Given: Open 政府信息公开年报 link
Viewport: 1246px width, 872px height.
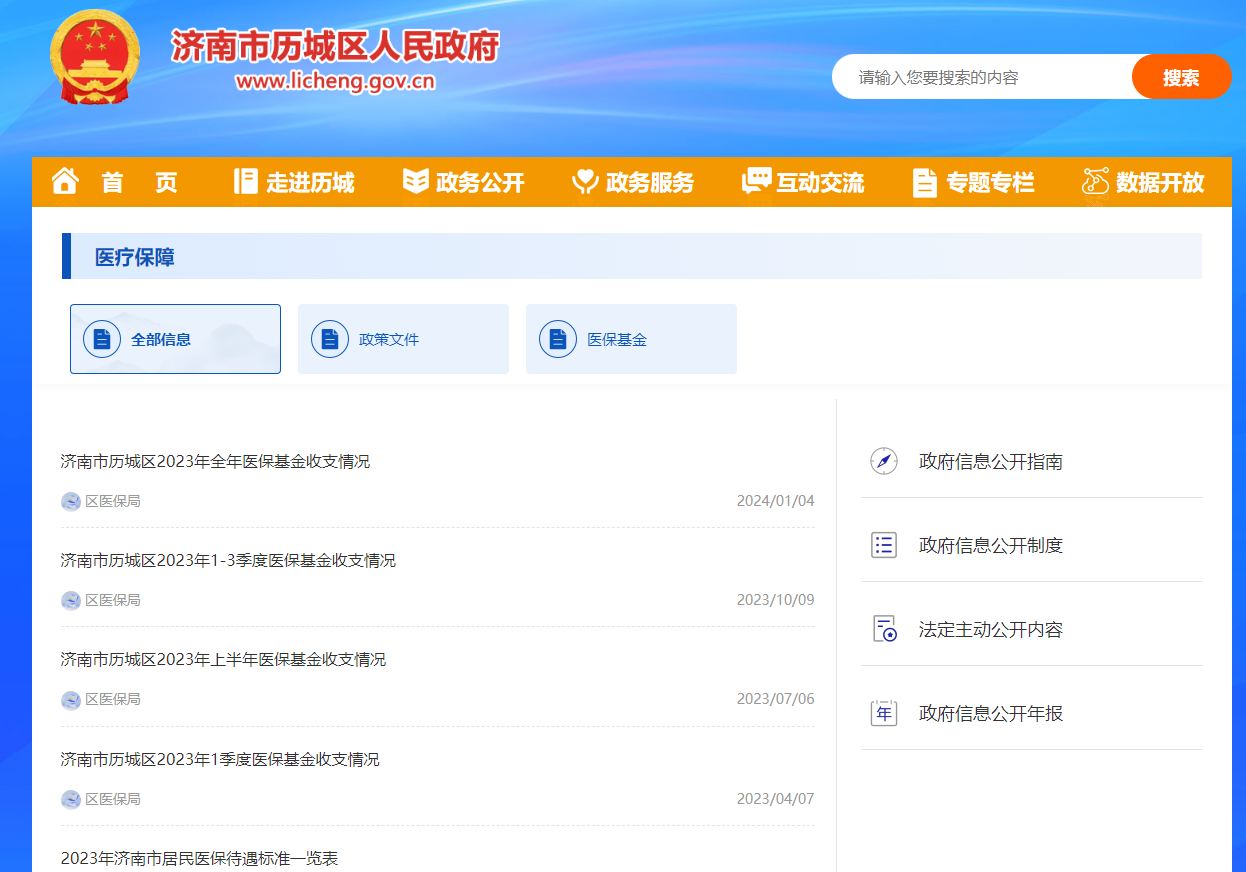Looking at the screenshot, I should [991, 713].
